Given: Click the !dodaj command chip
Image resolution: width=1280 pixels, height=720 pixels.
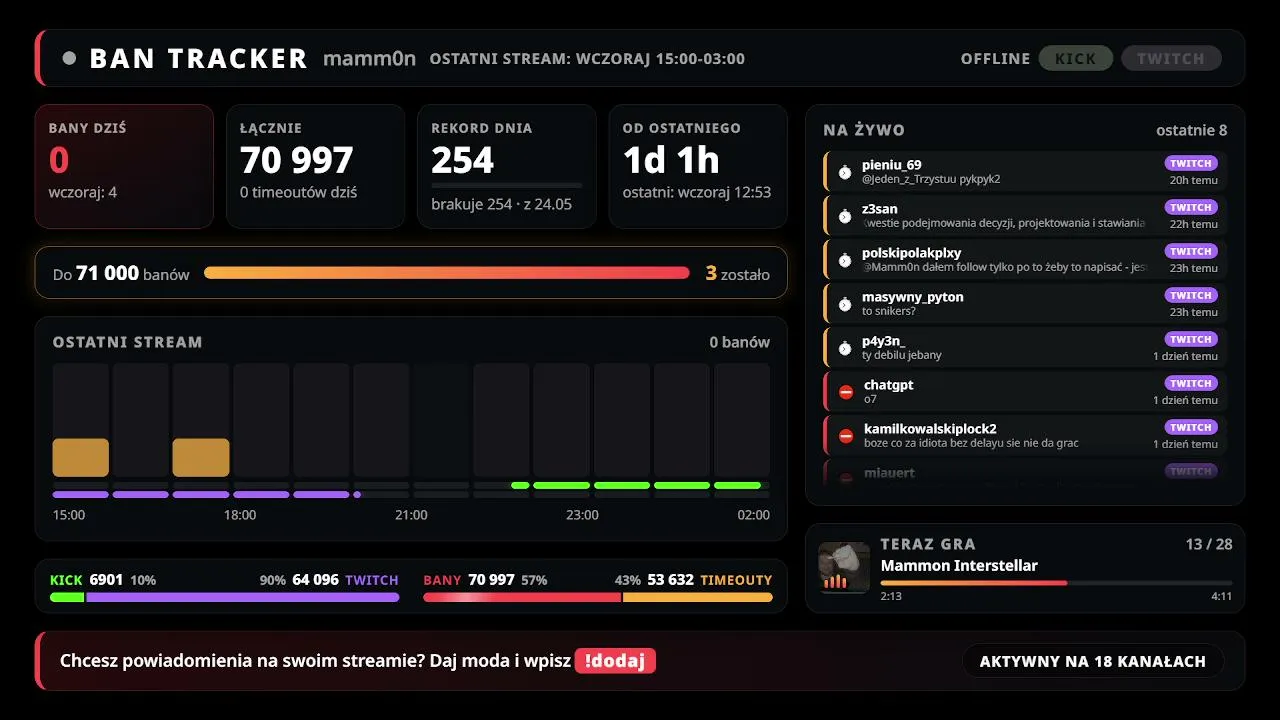Looking at the screenshot, I should pos(615,661).
